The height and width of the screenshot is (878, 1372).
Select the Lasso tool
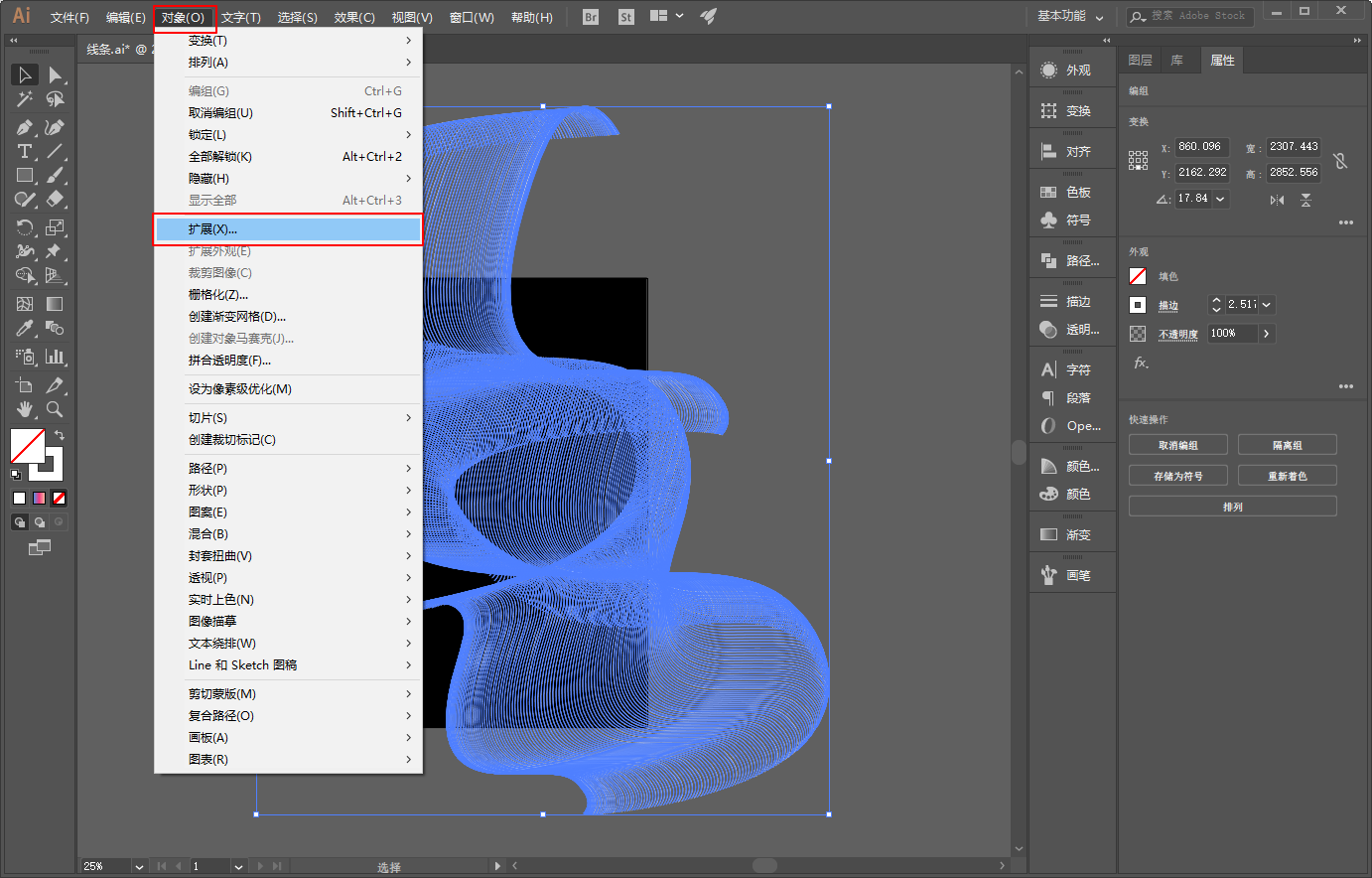(x=56, y=99)
